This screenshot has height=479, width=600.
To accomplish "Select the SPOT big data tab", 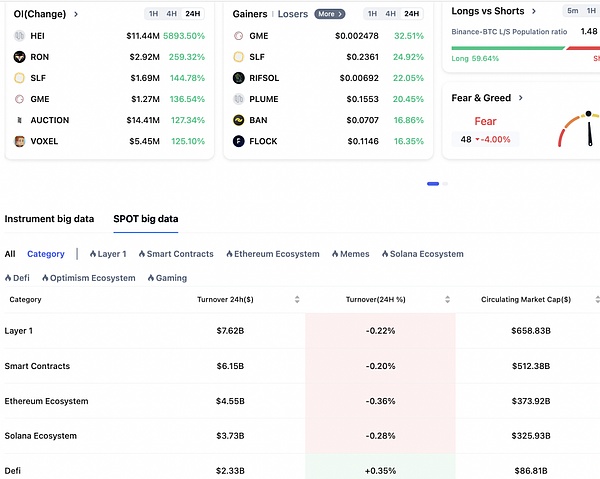I will 146,219.
